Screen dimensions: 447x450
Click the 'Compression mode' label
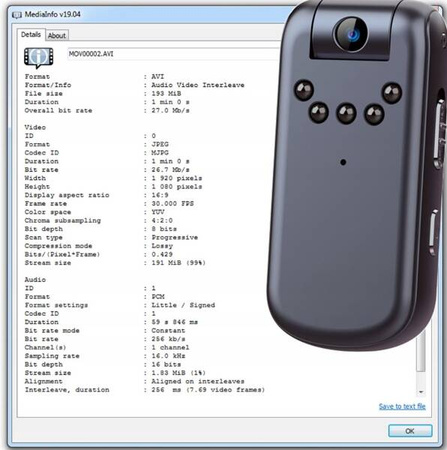point(58,246)
